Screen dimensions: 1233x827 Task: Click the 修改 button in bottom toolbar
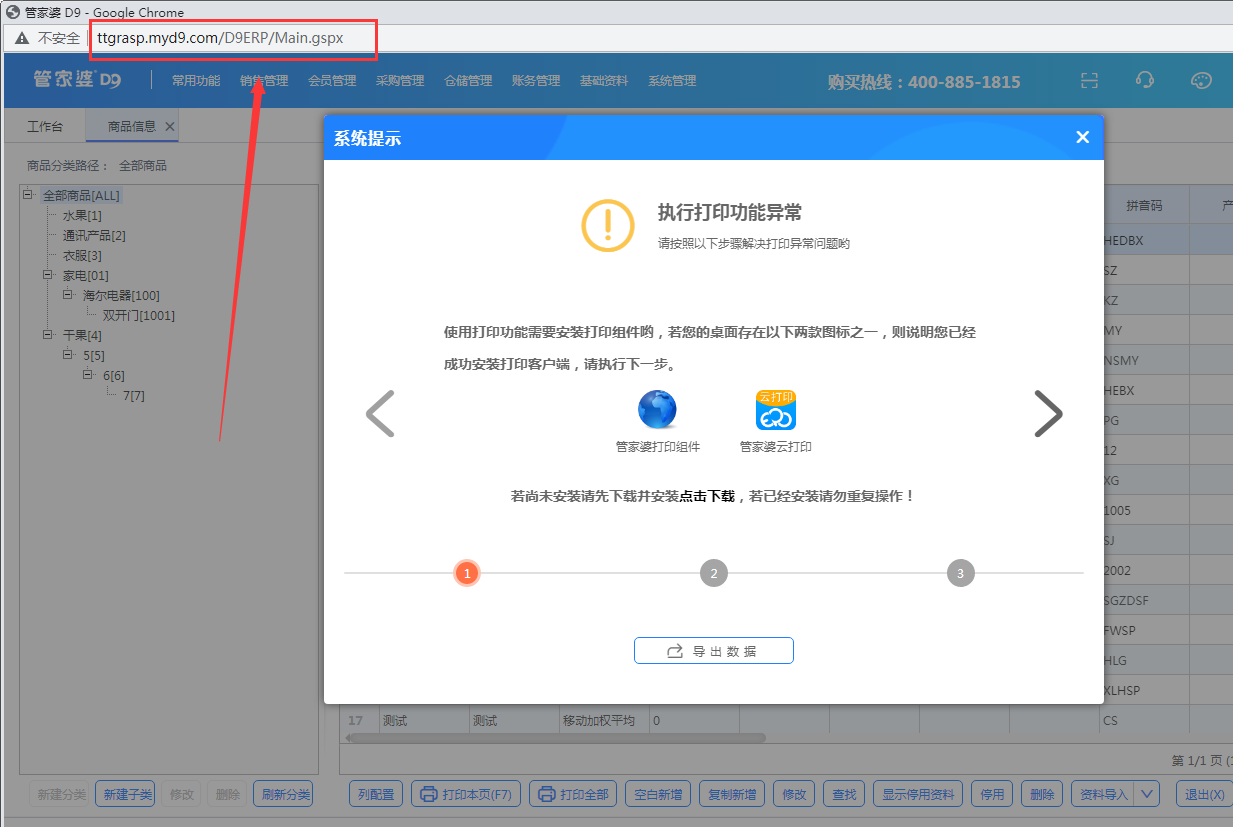pos(794,794)
